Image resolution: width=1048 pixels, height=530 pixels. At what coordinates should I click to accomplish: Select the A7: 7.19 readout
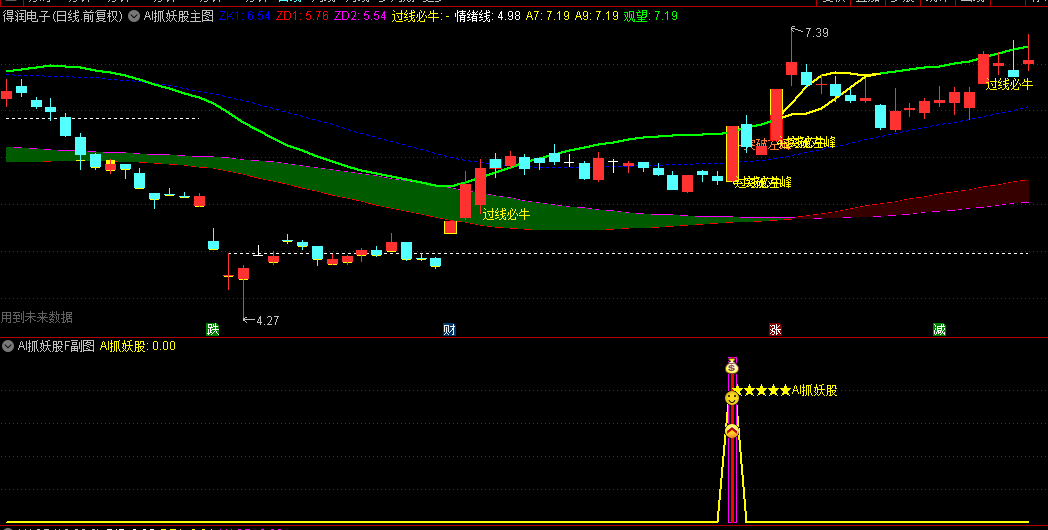click(x=547, y=16)
